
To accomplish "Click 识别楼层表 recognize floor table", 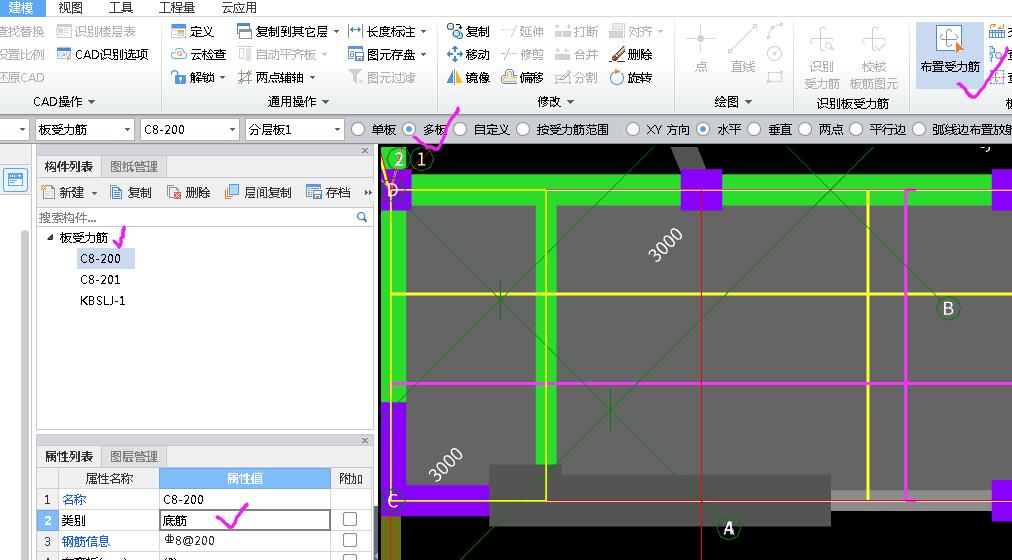I will (96, 31).
